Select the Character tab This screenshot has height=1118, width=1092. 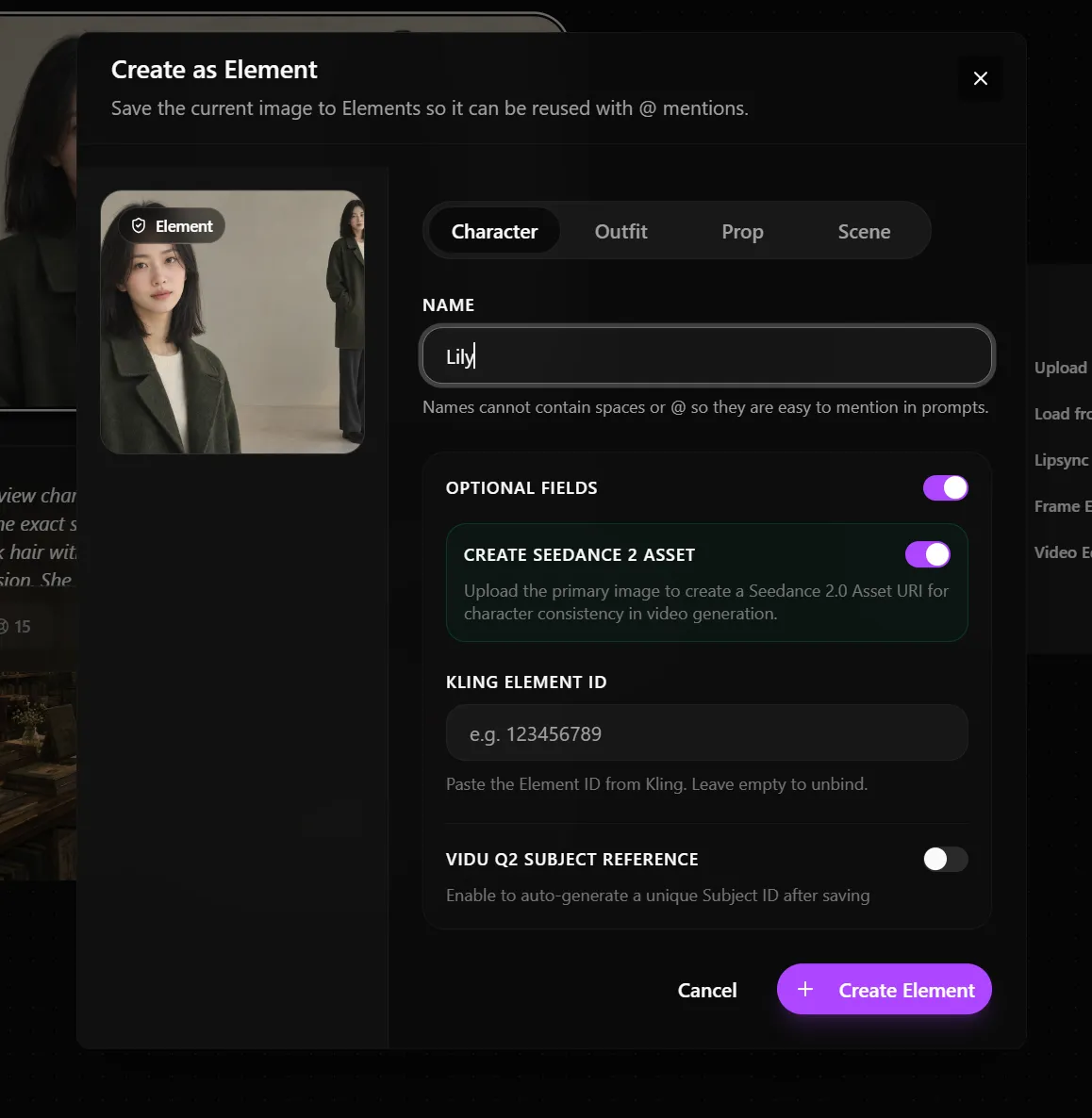(x=494, y=231)
